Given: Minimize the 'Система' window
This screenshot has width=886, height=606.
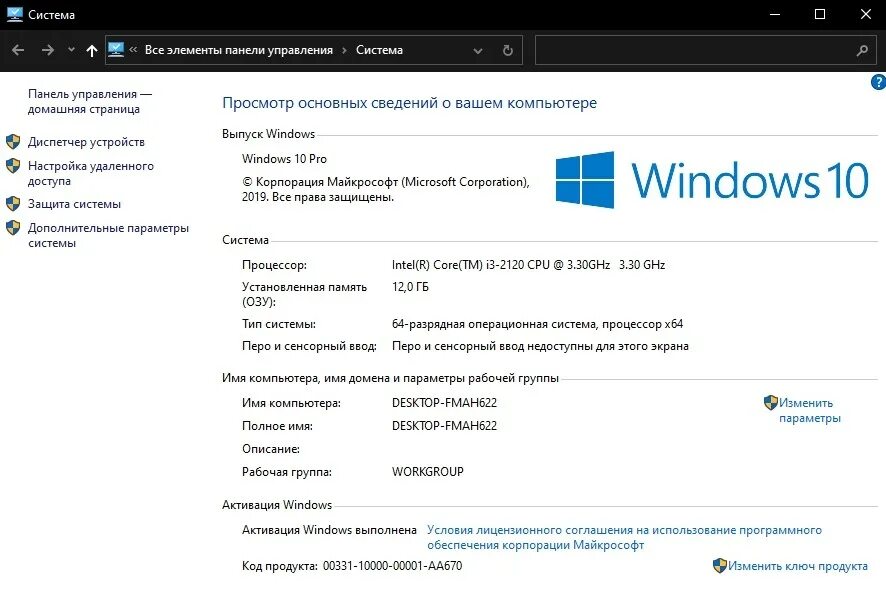Looking at the screenshot, I should (x=775, y=15).
